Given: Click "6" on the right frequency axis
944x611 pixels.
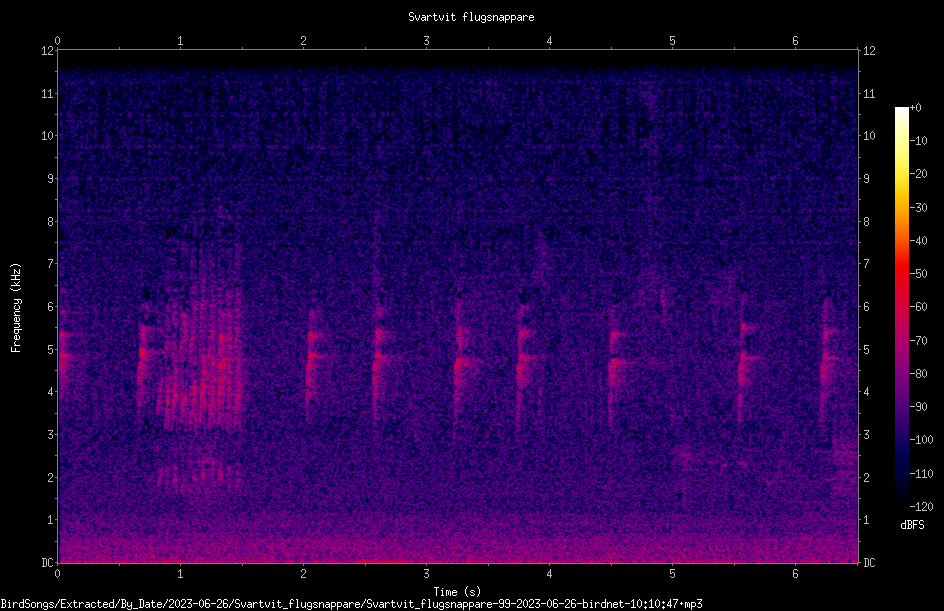Looking at the screenshot, I should [866, 306].
